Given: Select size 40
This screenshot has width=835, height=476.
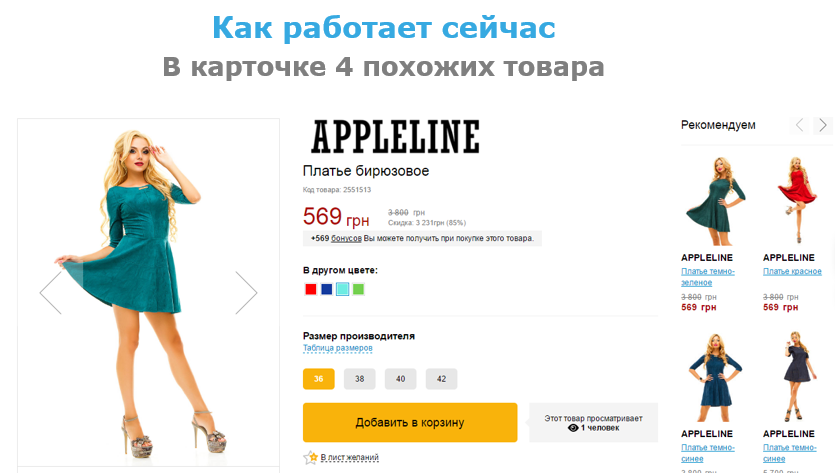Looking at the screenshot, I should 400,379.
